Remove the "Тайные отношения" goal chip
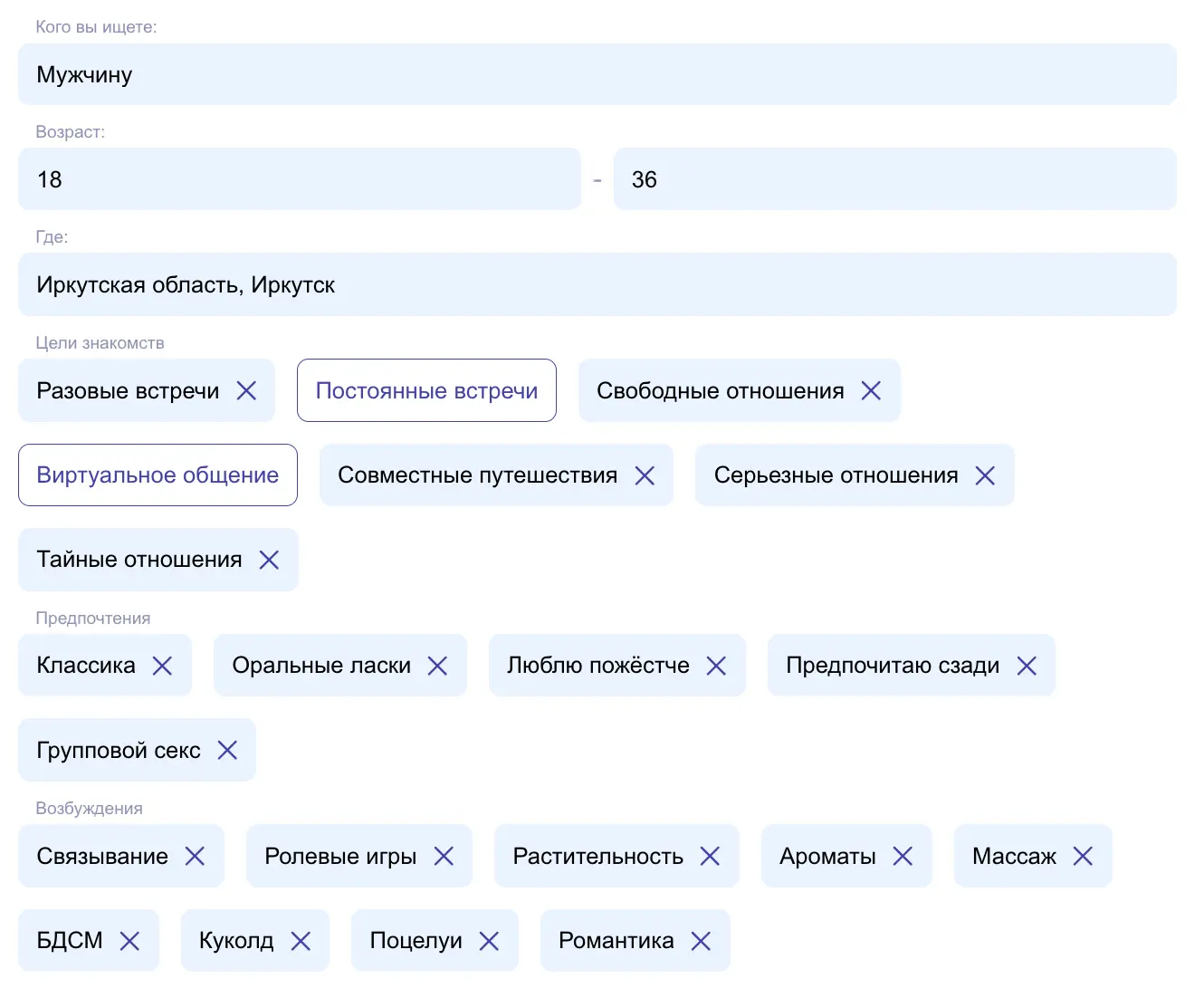 (x=268, y=560)
